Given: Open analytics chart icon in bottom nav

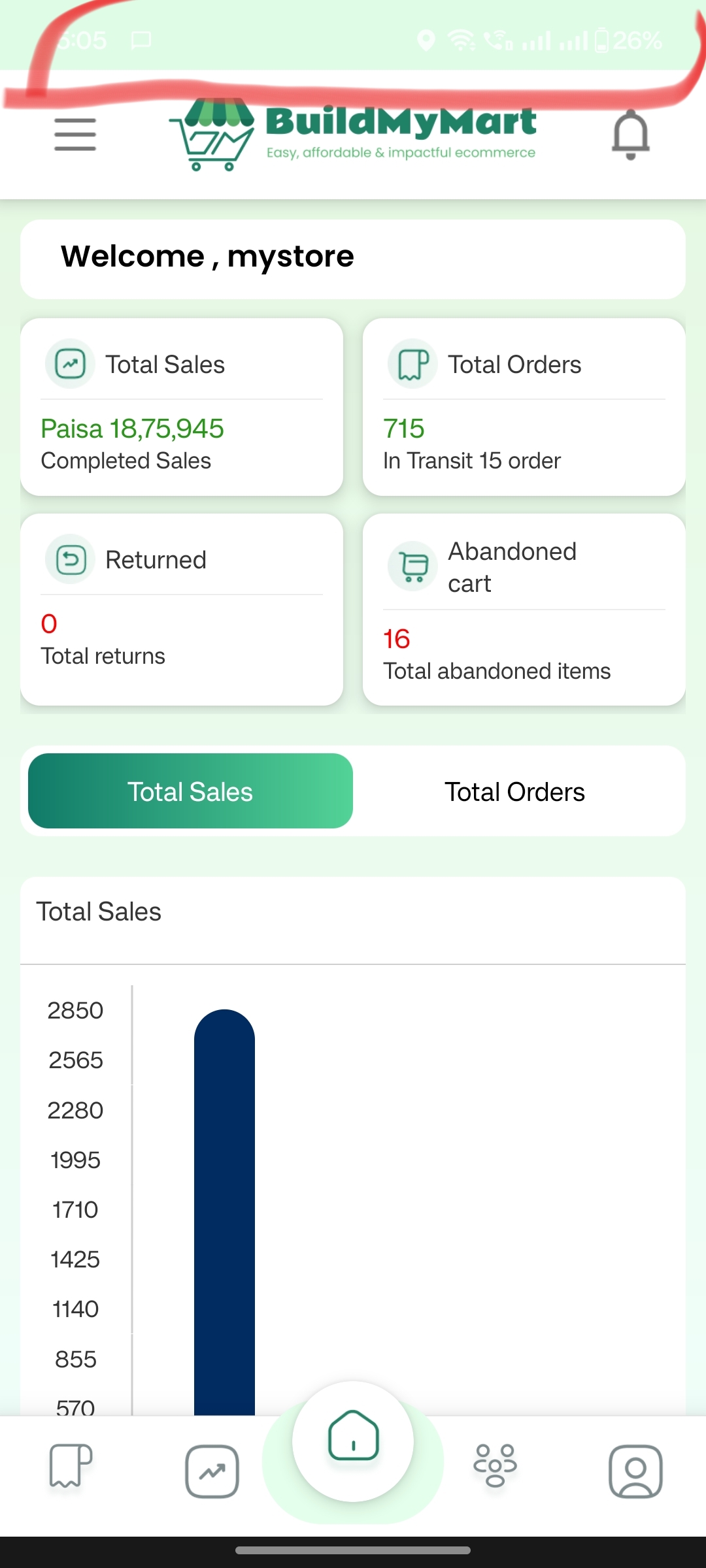Looking at the screenshot, I should point(212,1471).
